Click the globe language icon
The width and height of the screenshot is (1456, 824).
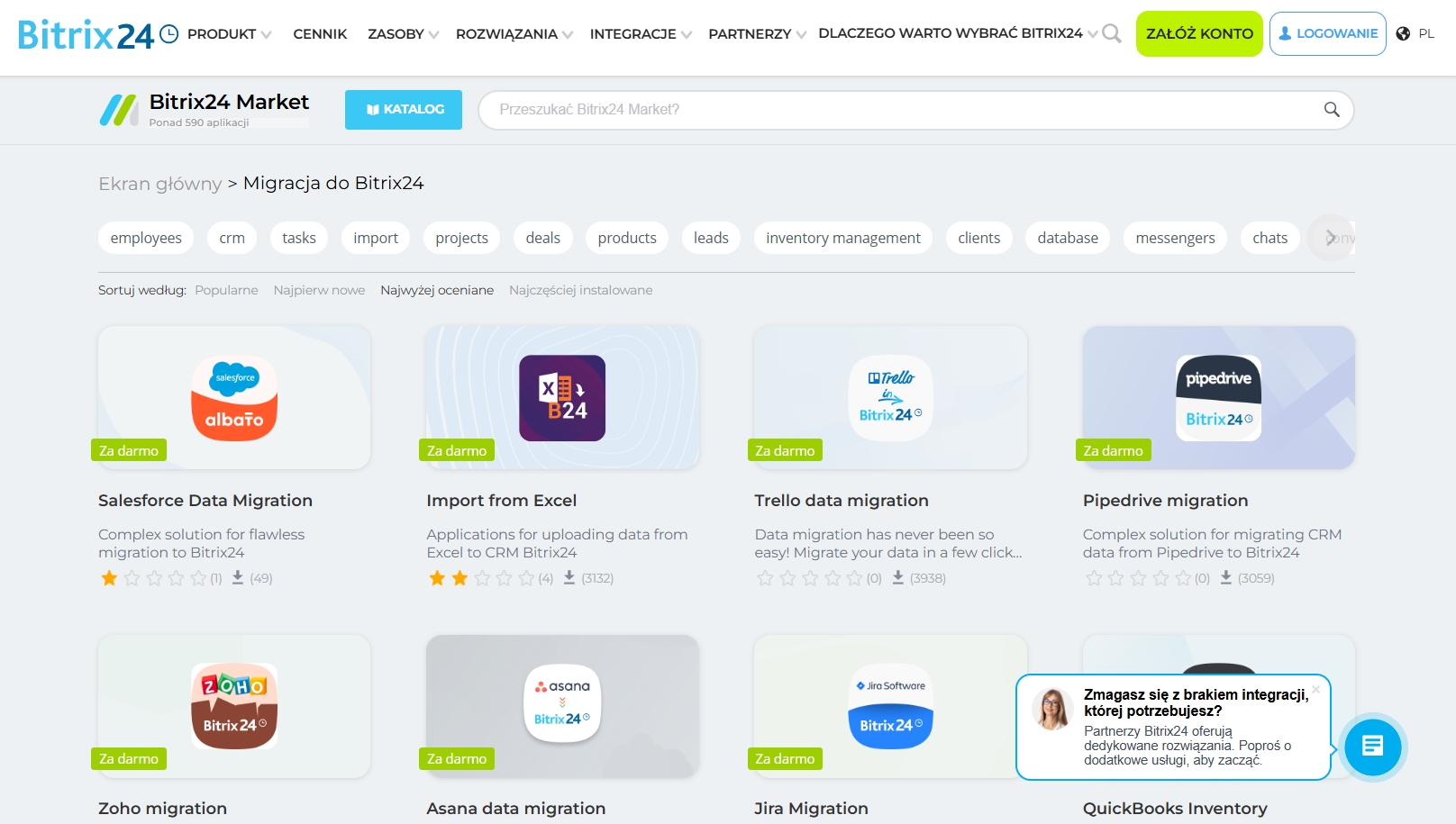[x=1403, y=34]
